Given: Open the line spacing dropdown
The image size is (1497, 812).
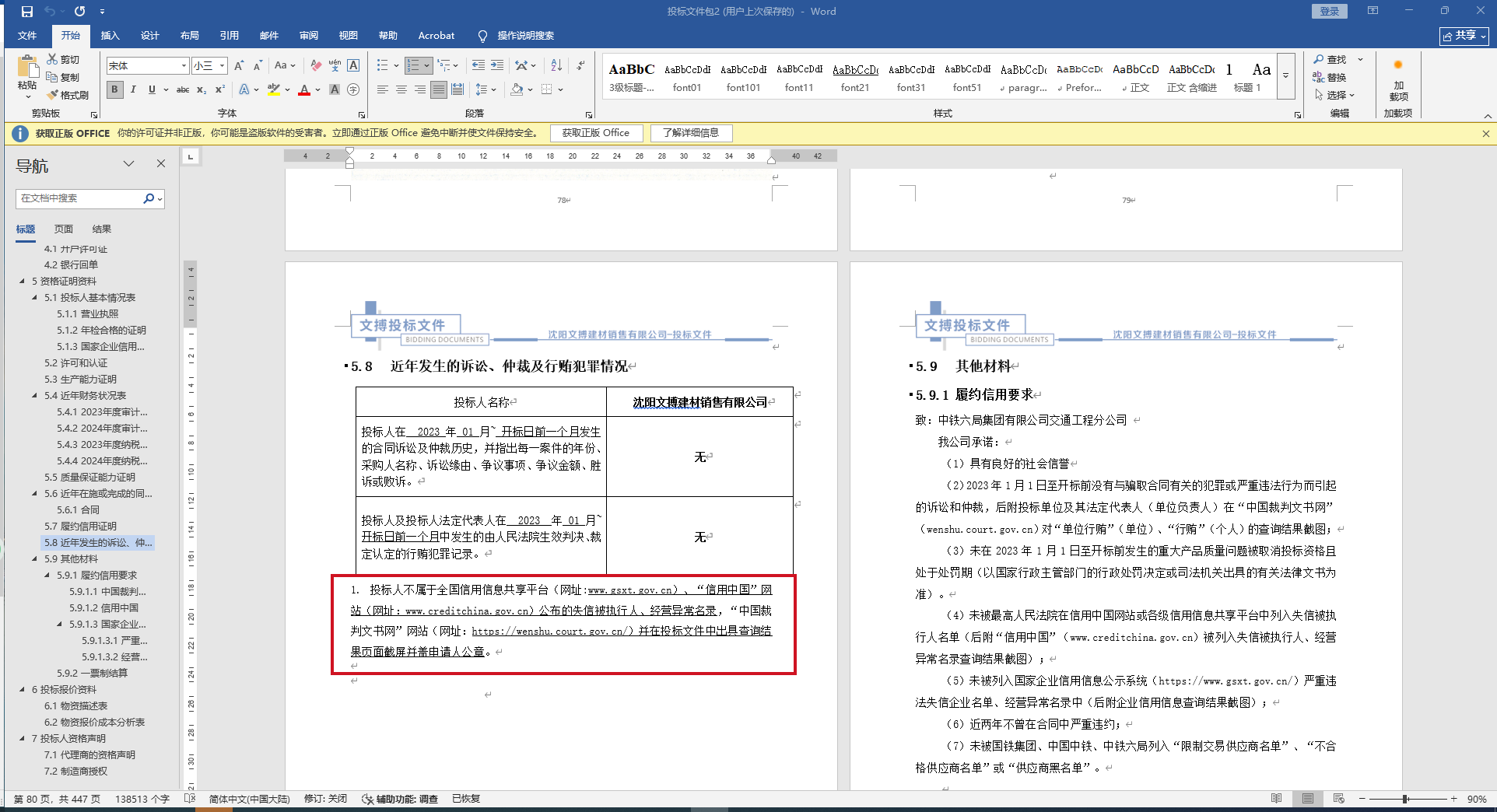Looking at the screenshot, I should click(486, 89).
